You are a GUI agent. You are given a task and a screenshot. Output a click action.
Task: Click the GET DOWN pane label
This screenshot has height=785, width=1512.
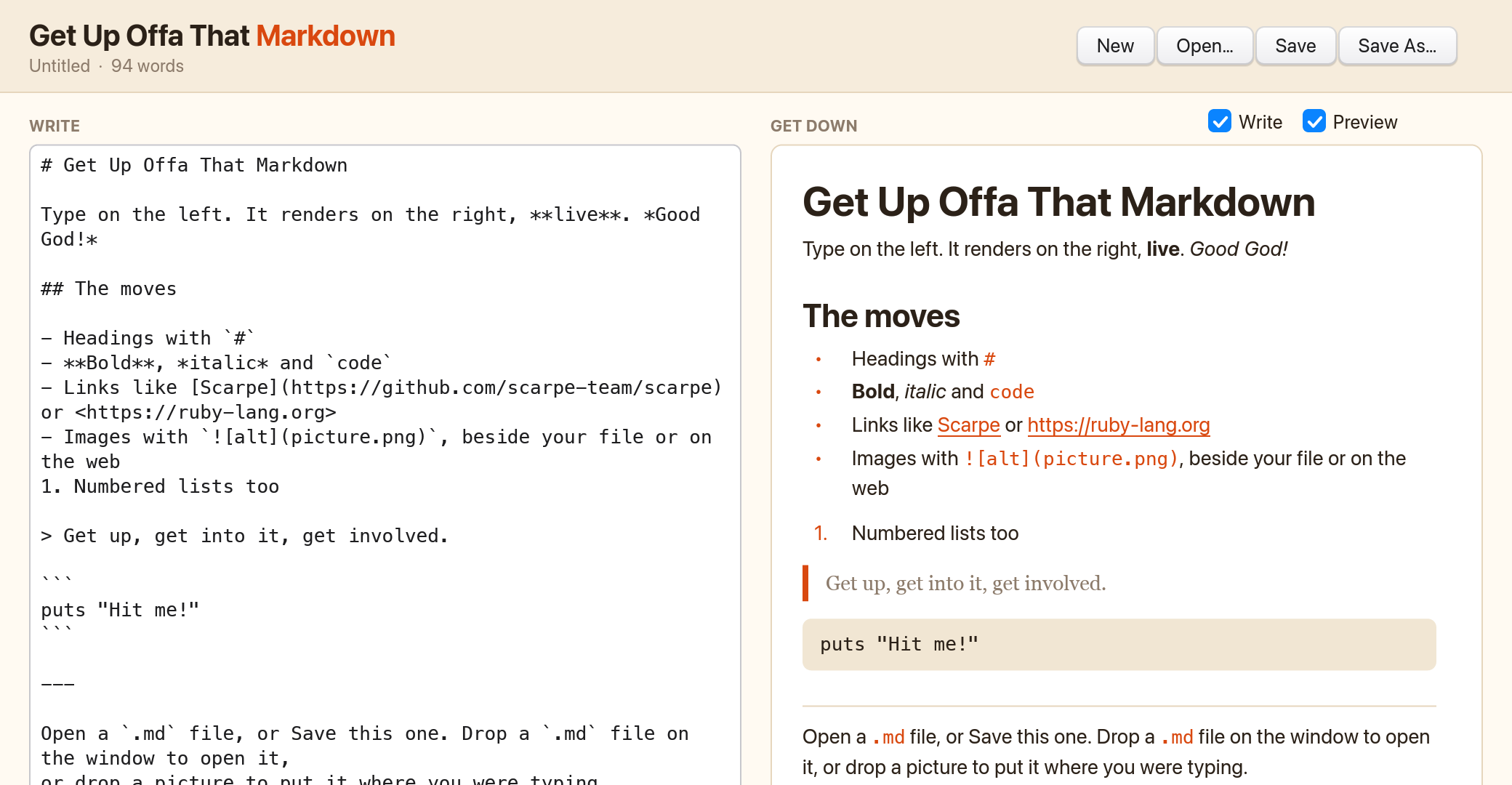click(x=813, y=126)
